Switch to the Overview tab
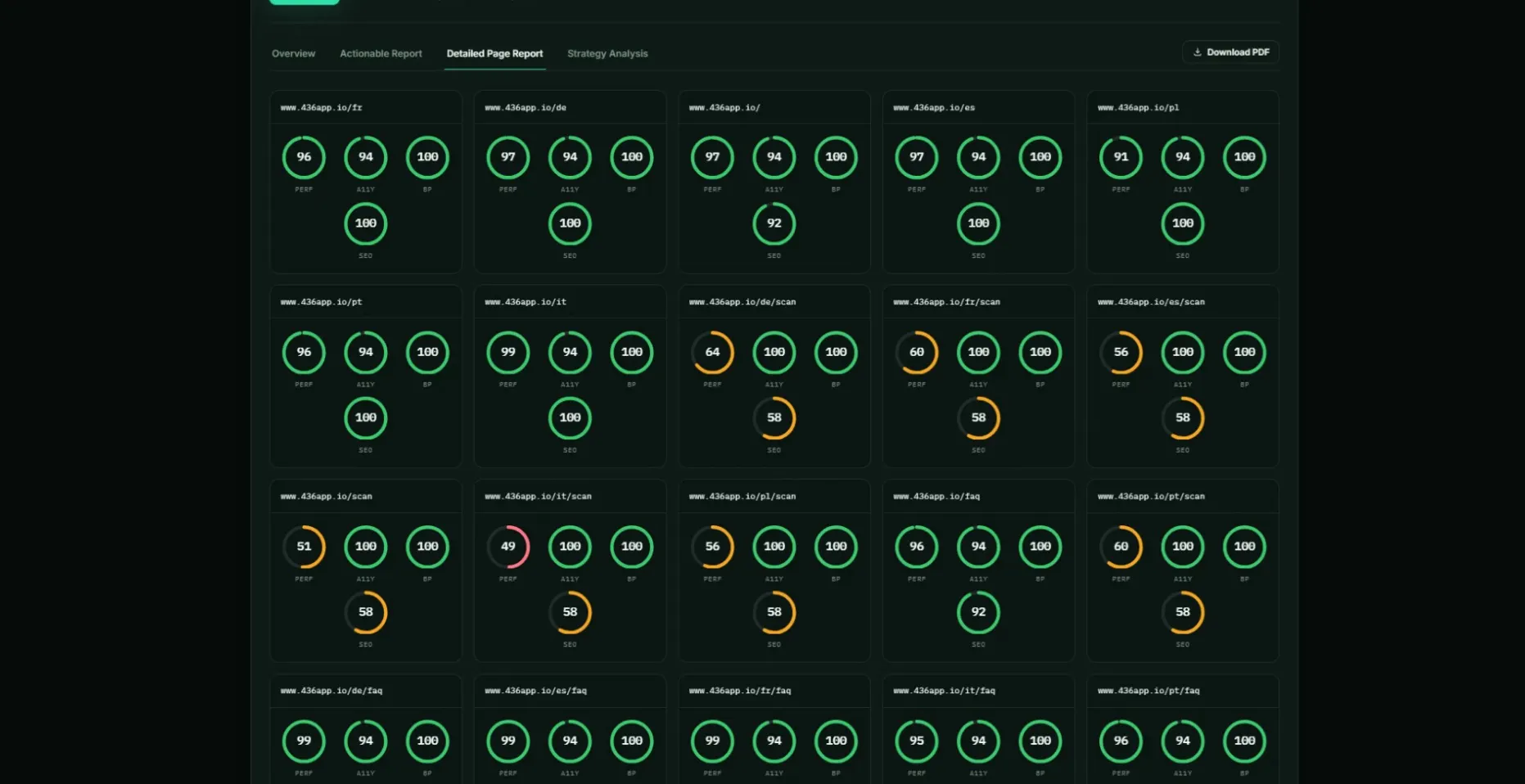The image size is (1525, 784). click(293, 53)
